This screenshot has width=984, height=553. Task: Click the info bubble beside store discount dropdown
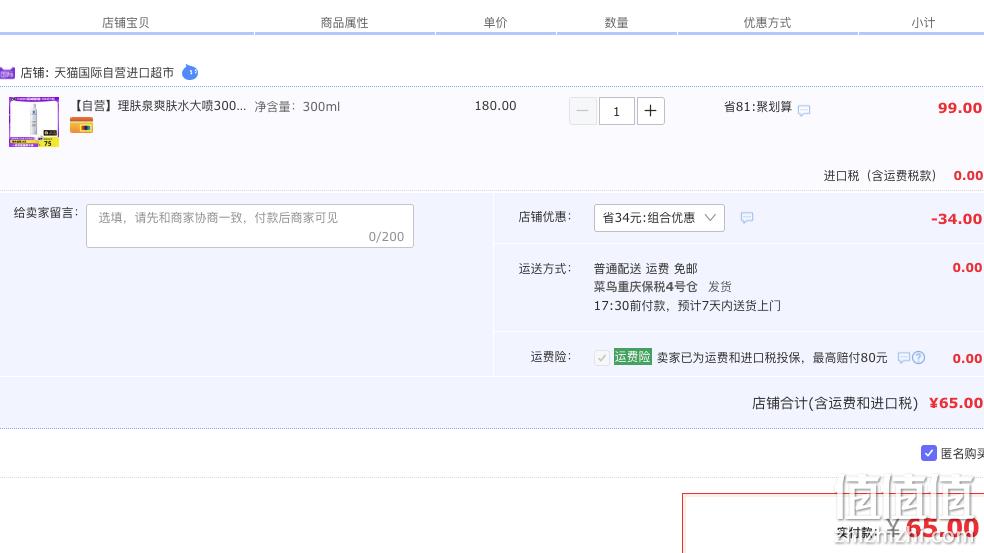747,218
